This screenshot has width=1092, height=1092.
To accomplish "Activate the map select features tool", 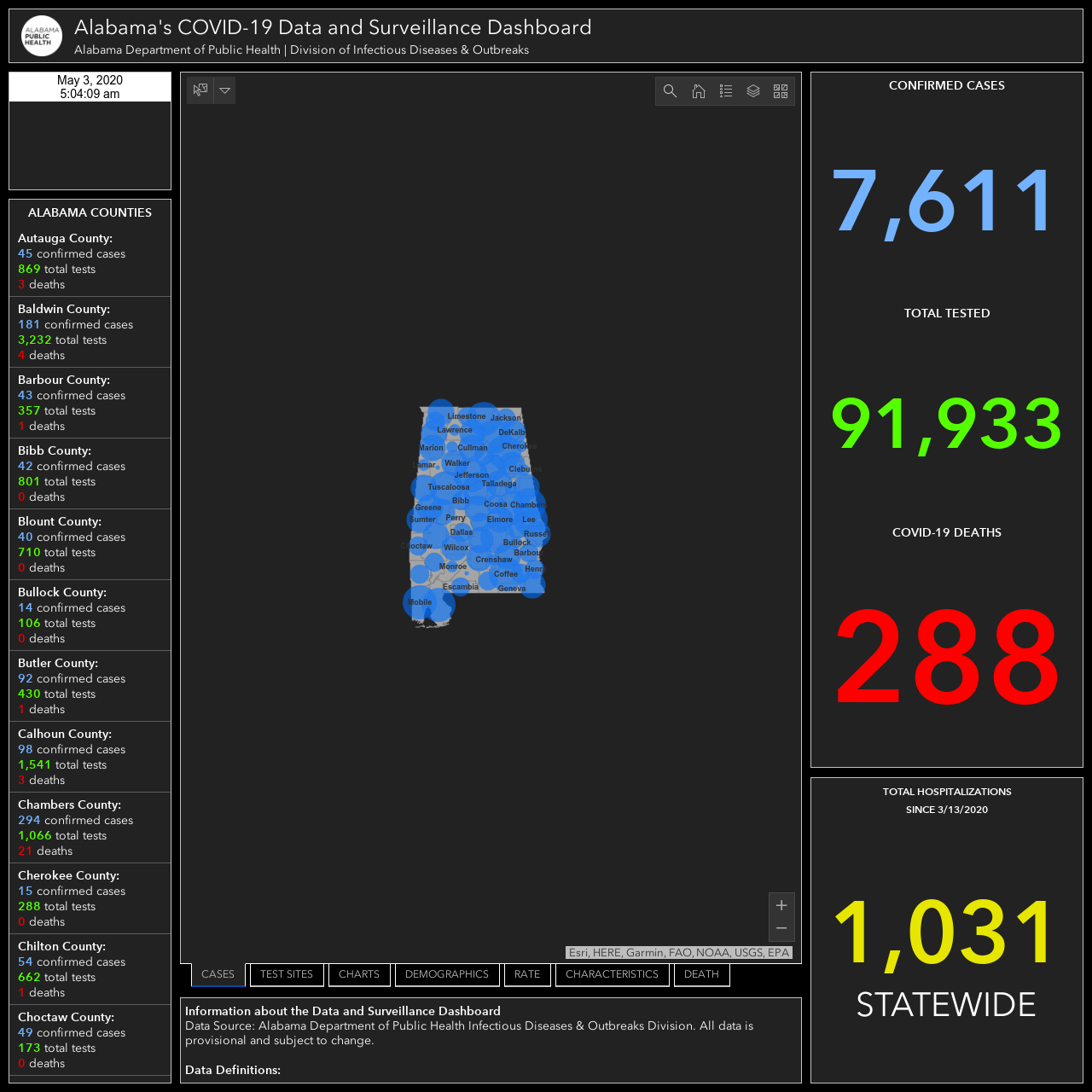I will (x=200, y=90).
